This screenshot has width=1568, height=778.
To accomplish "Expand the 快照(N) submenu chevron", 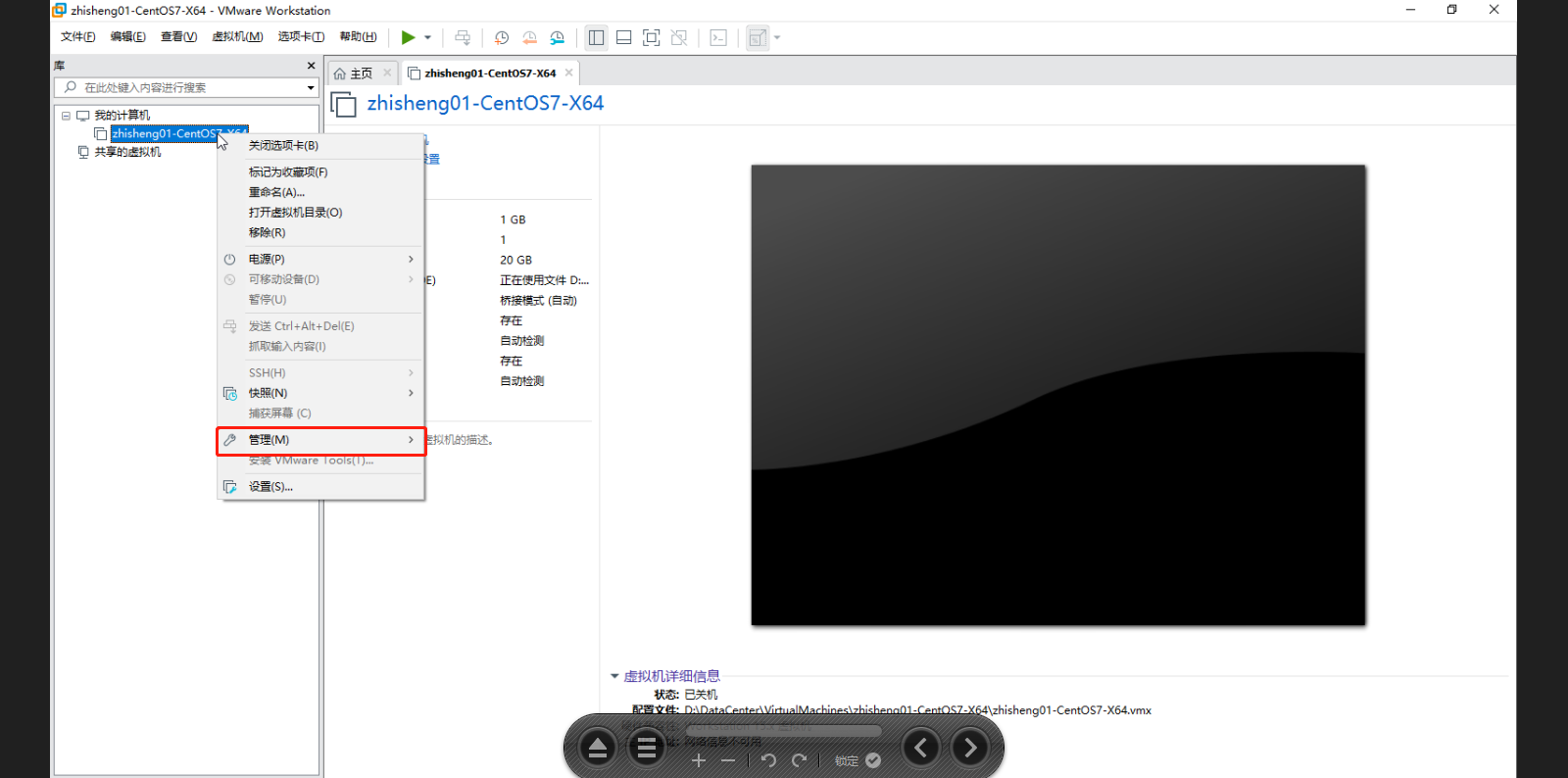I will click(411, 393).
